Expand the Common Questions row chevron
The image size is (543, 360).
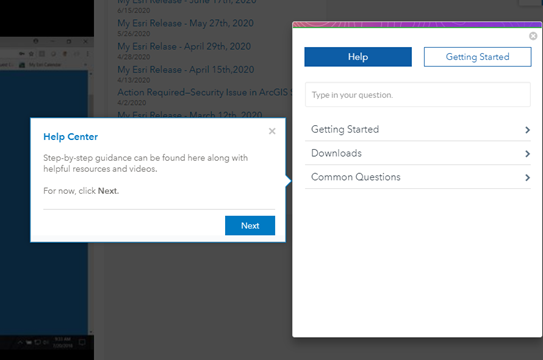click(527, 178)
